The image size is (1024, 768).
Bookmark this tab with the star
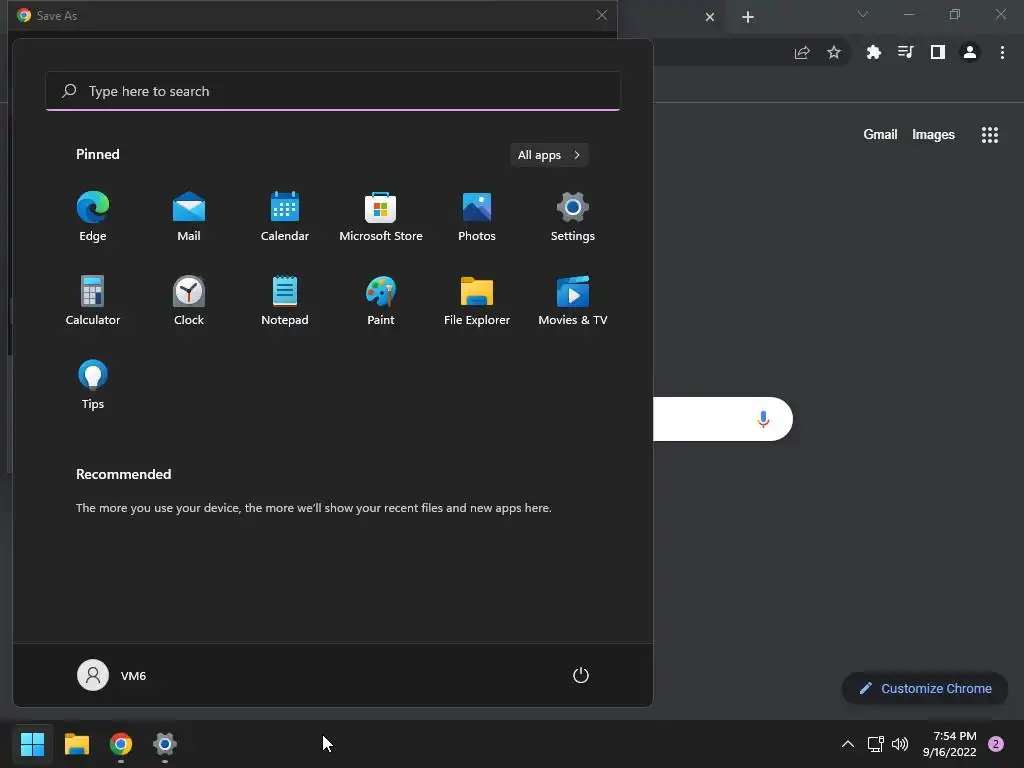(x=834, y=53)
